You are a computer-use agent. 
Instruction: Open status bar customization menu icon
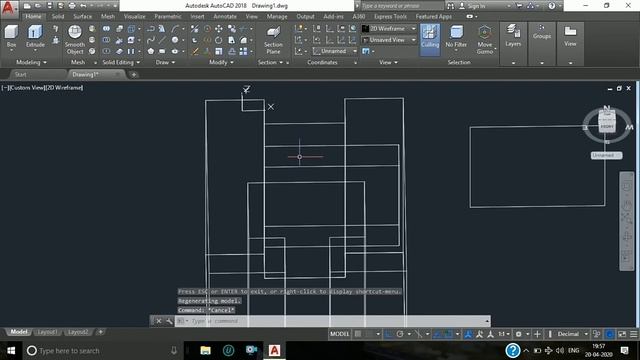[633, 334]
